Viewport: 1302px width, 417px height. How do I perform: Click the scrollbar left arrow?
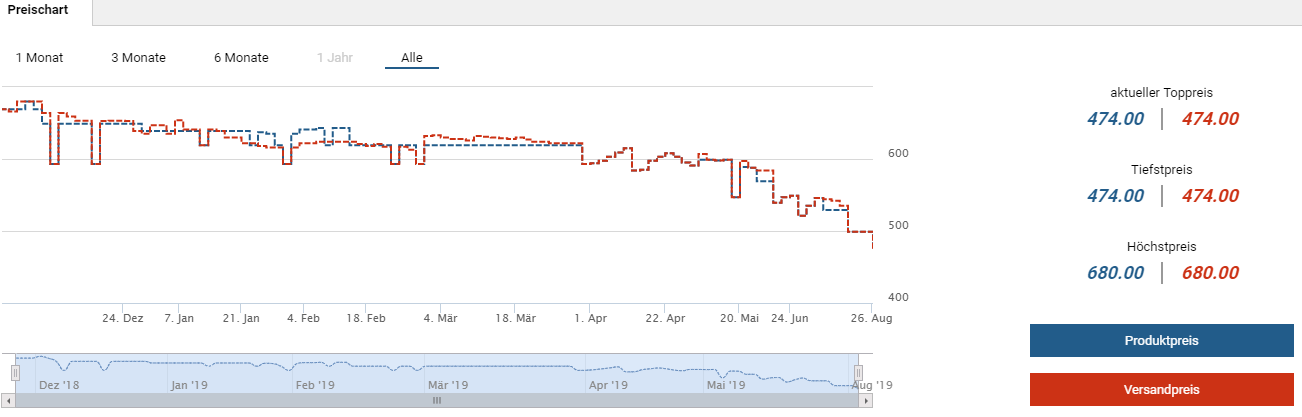point(7,400)
